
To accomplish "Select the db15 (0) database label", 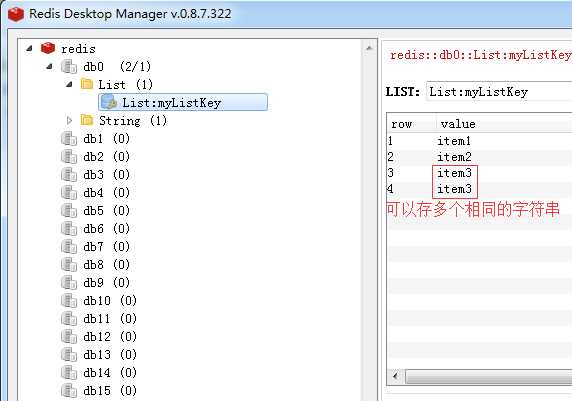I will tap(110, 391).
